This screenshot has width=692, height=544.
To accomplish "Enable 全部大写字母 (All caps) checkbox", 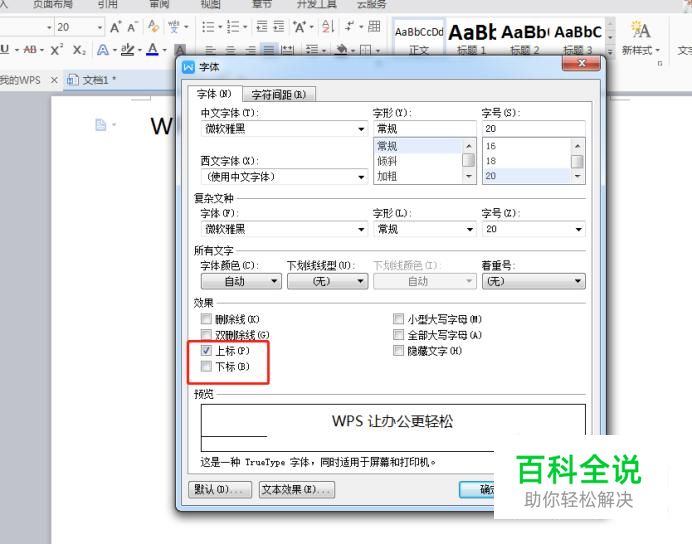I will coord(398,334).
